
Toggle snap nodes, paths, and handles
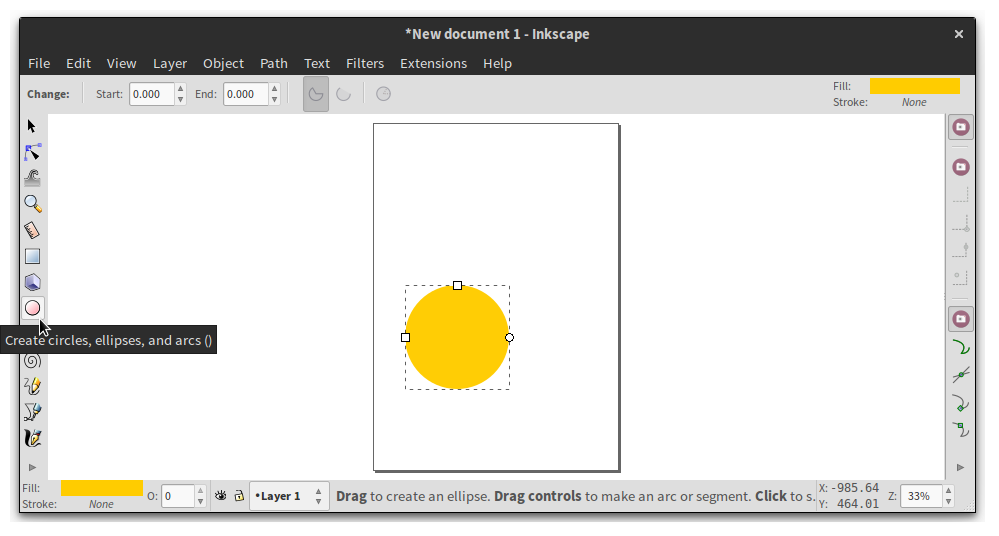pos(961,319)
